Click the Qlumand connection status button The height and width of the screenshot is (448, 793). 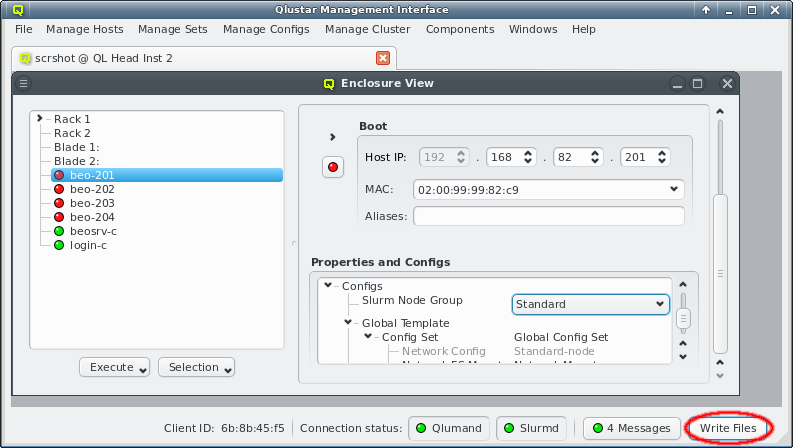click(449, 428)
